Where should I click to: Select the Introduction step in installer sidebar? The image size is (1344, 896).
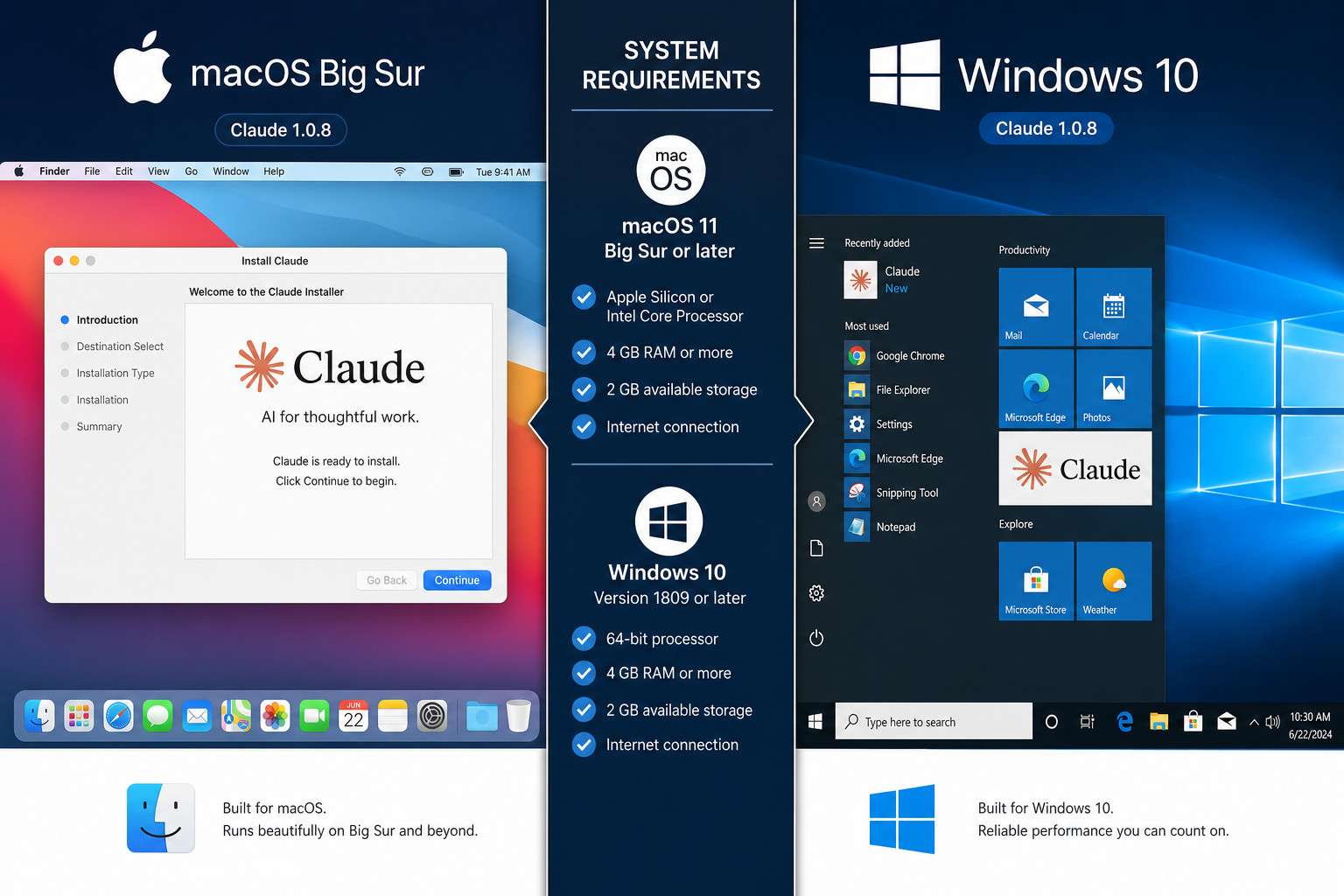[x=100, y=320]
